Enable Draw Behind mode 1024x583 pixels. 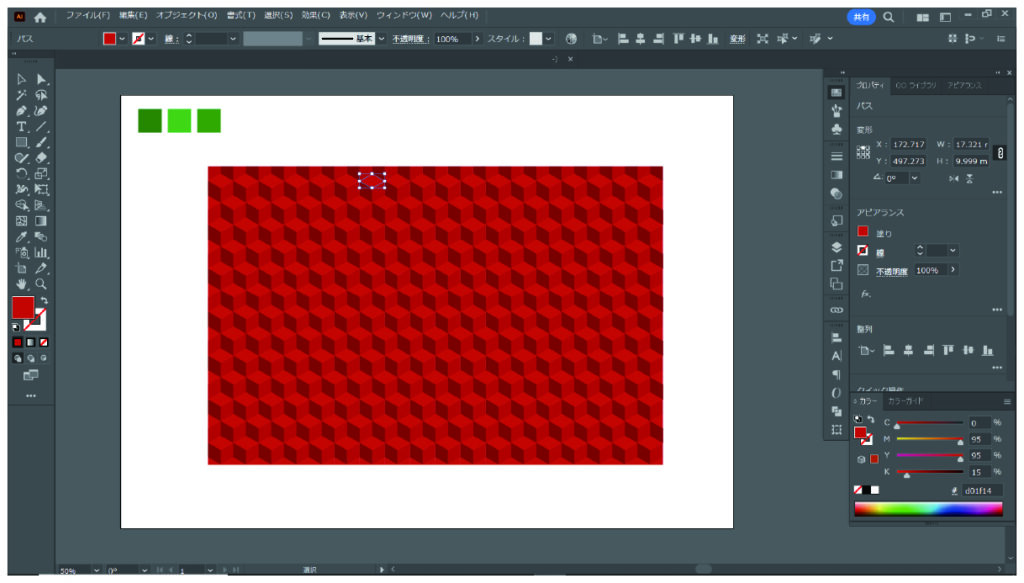31,358
